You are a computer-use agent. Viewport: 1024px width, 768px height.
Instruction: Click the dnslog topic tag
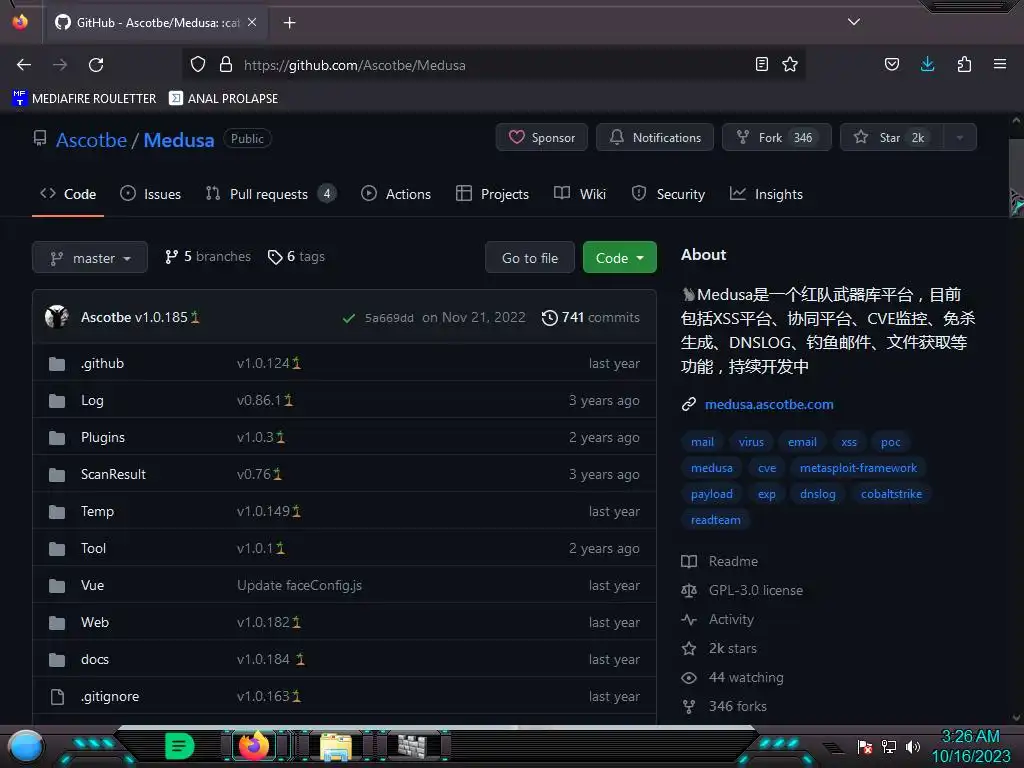pos(818,494)
